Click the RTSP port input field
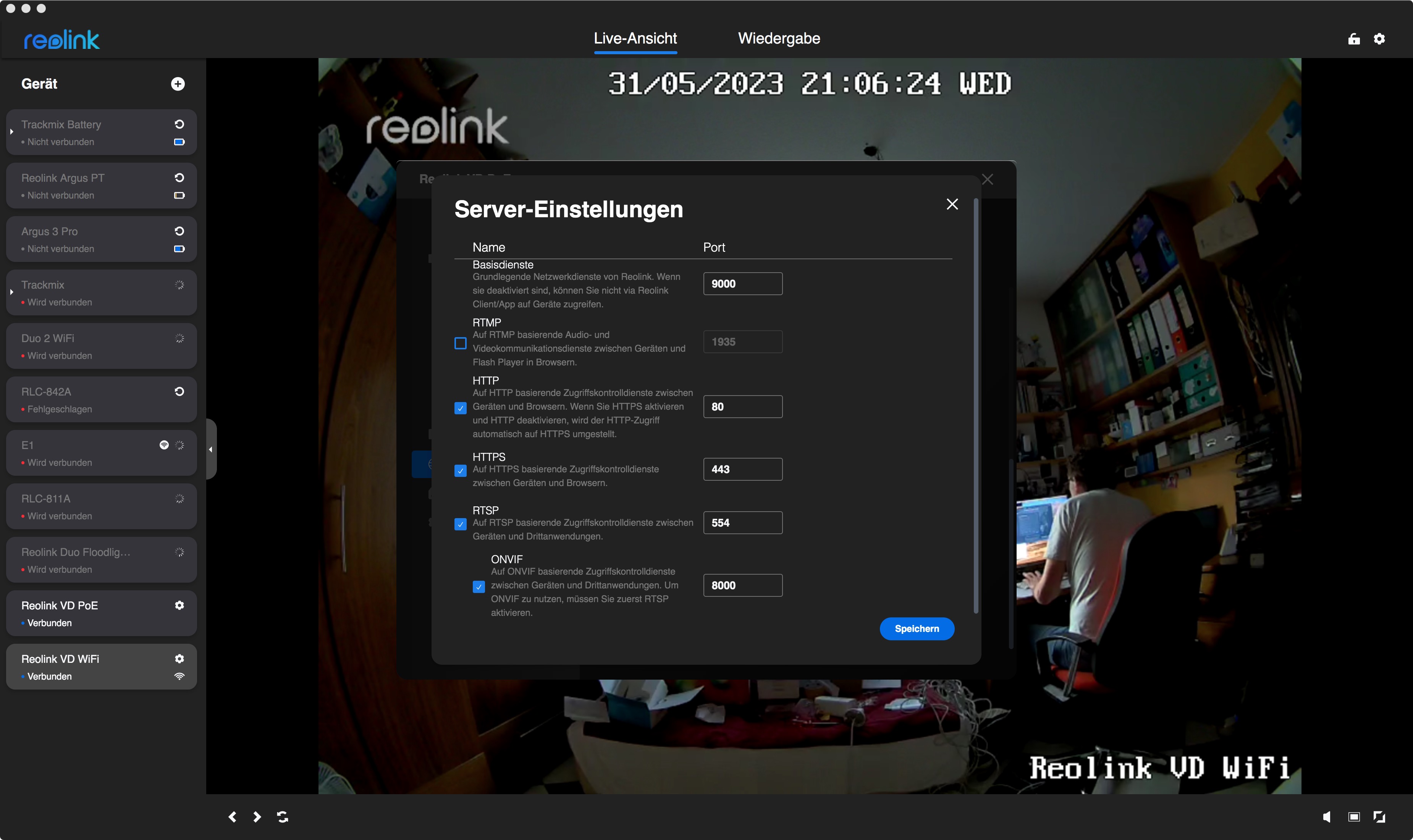The width and height of the screenshot is (1413, 840). (x=743, y=522)
